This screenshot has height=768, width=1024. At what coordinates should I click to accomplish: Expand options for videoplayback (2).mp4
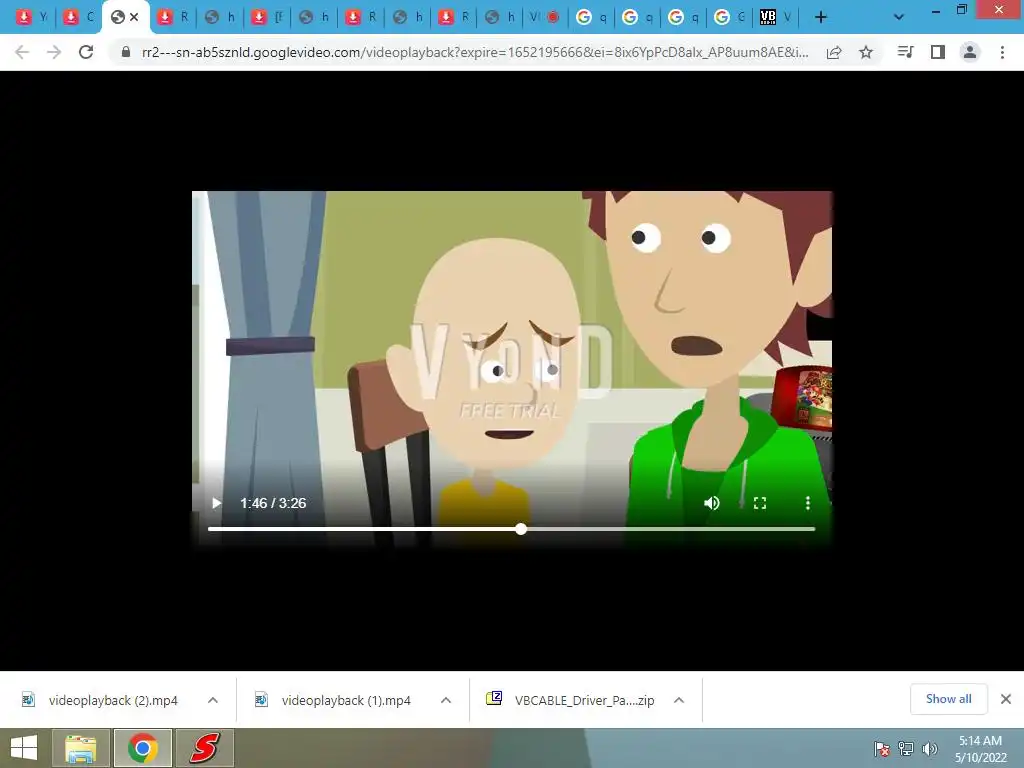pyautogui.click(x=213, y=700)
